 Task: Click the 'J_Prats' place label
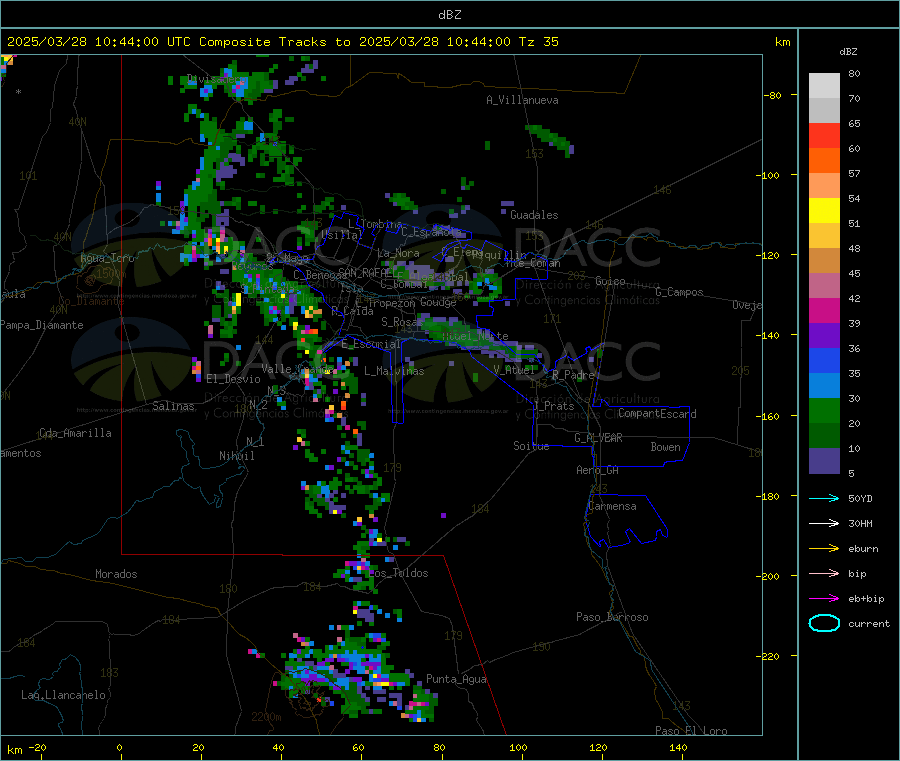click(553, 405)
